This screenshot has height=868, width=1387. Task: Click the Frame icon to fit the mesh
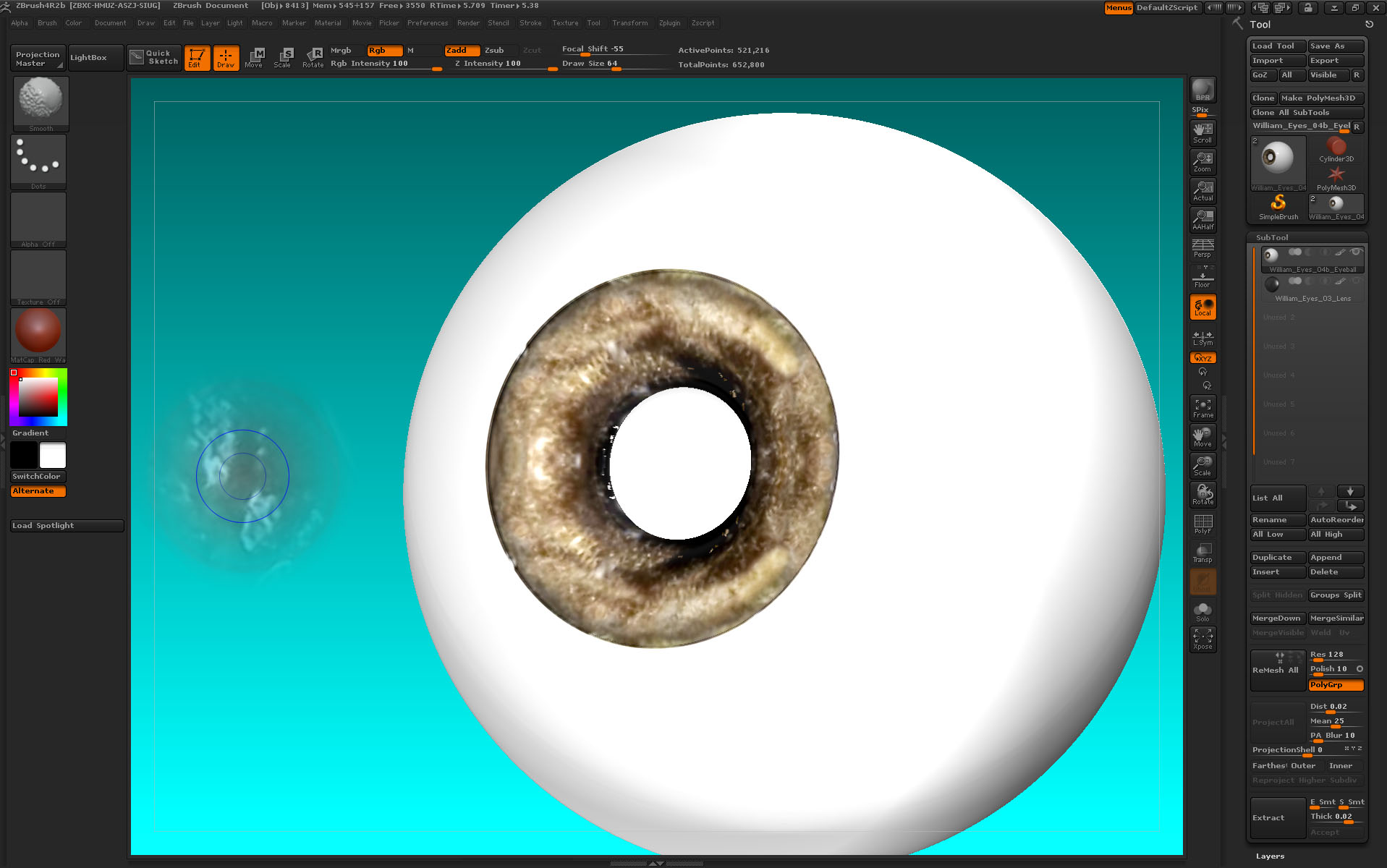tap(1202, 407)
